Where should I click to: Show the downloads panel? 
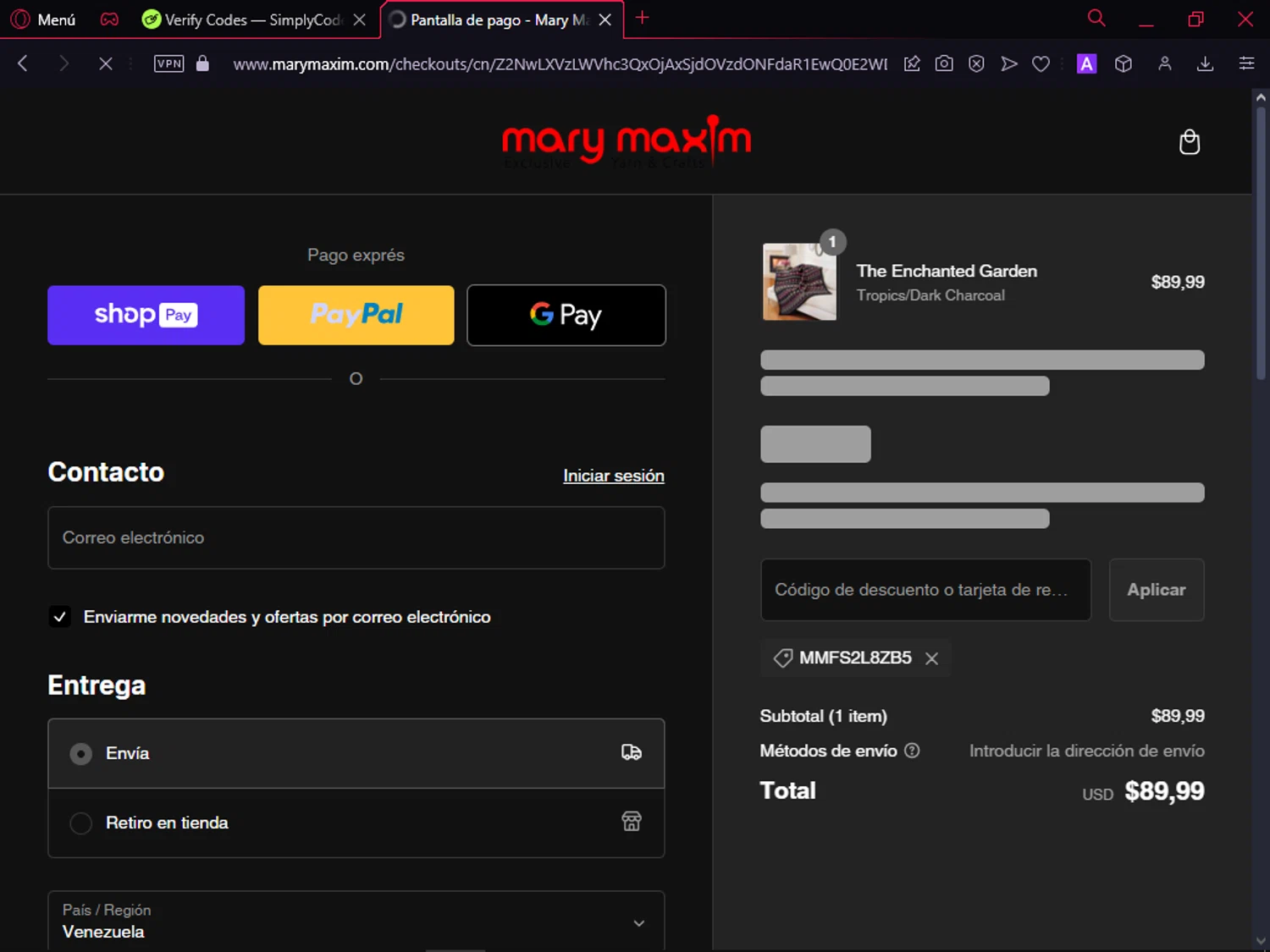pos(1206,63)
